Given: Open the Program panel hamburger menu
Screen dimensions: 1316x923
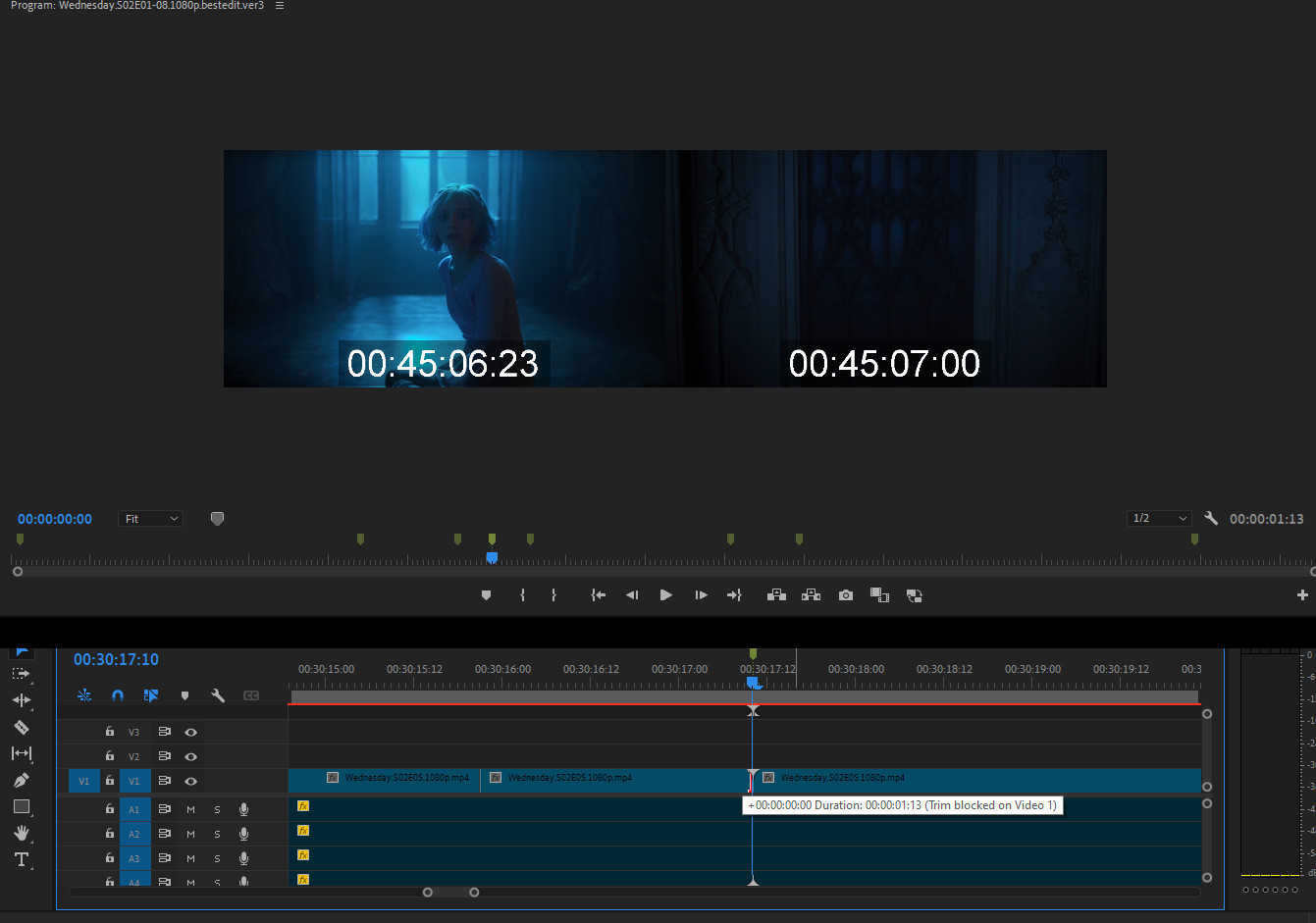Looking at the screenshot, I should [x=280, y=6].
